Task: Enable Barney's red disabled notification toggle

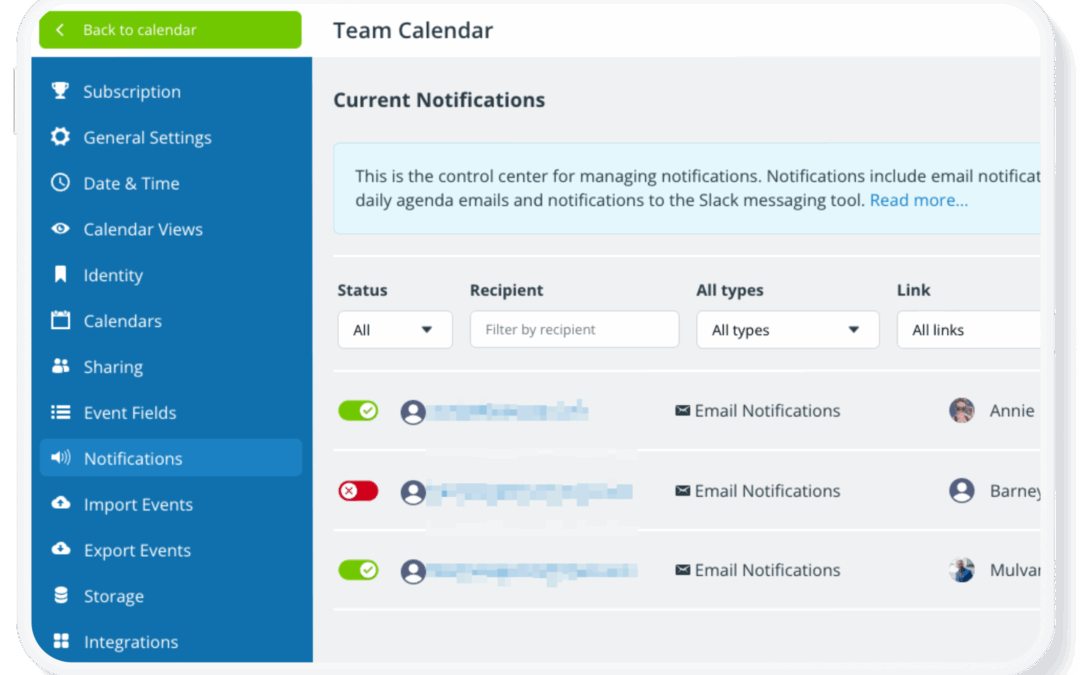Action: click(x=358, y=491)
